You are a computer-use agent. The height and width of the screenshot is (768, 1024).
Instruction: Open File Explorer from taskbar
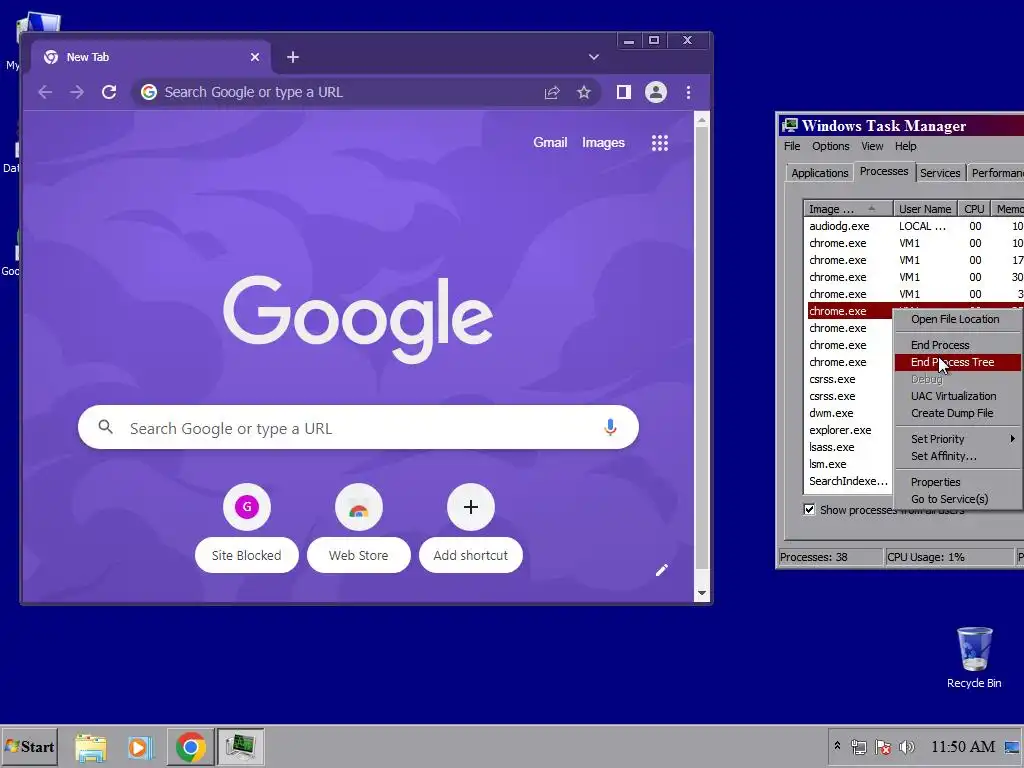click(x=91, y=747)
